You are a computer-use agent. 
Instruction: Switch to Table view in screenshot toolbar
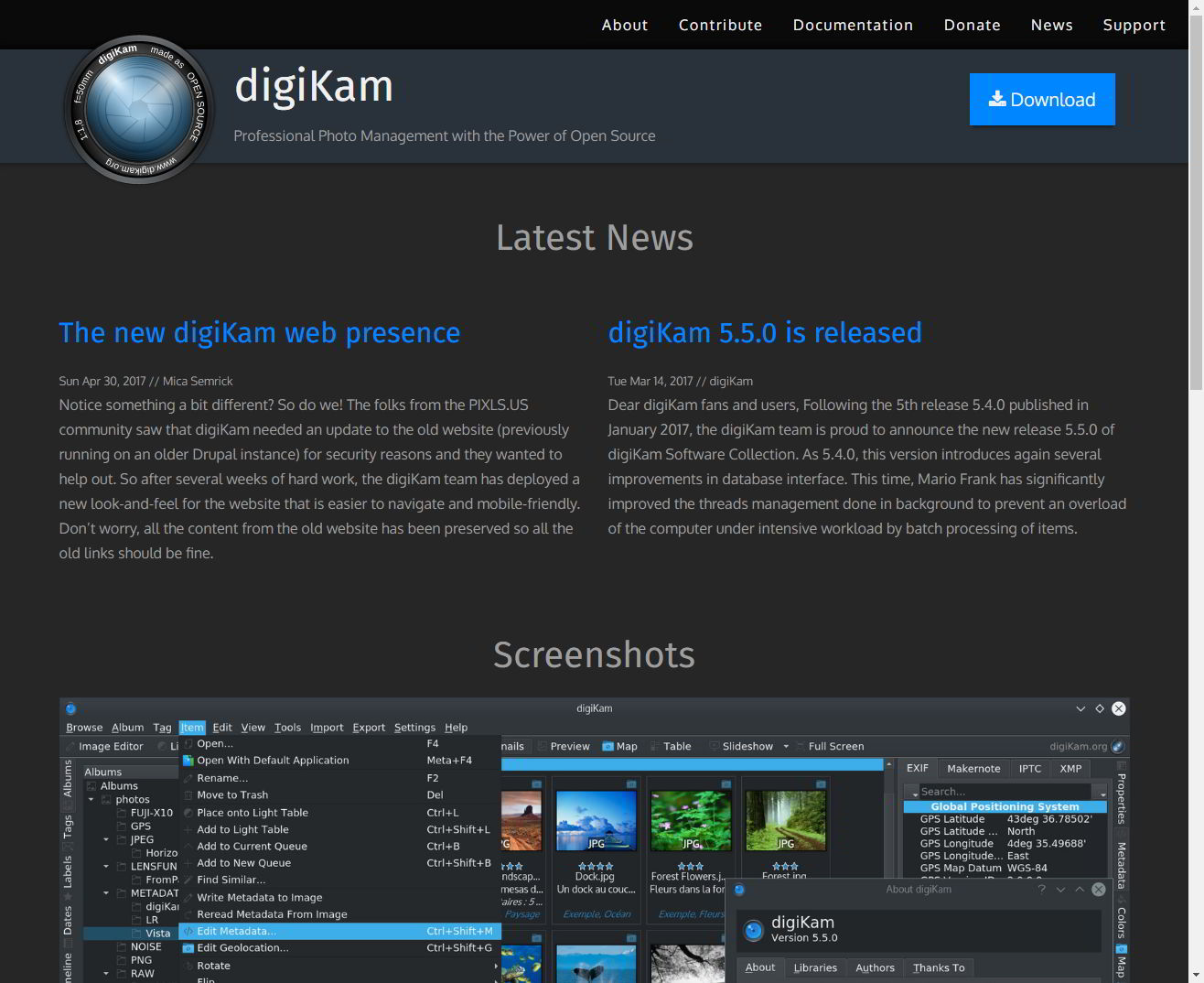pyautogui.click(x=671, y=747)
